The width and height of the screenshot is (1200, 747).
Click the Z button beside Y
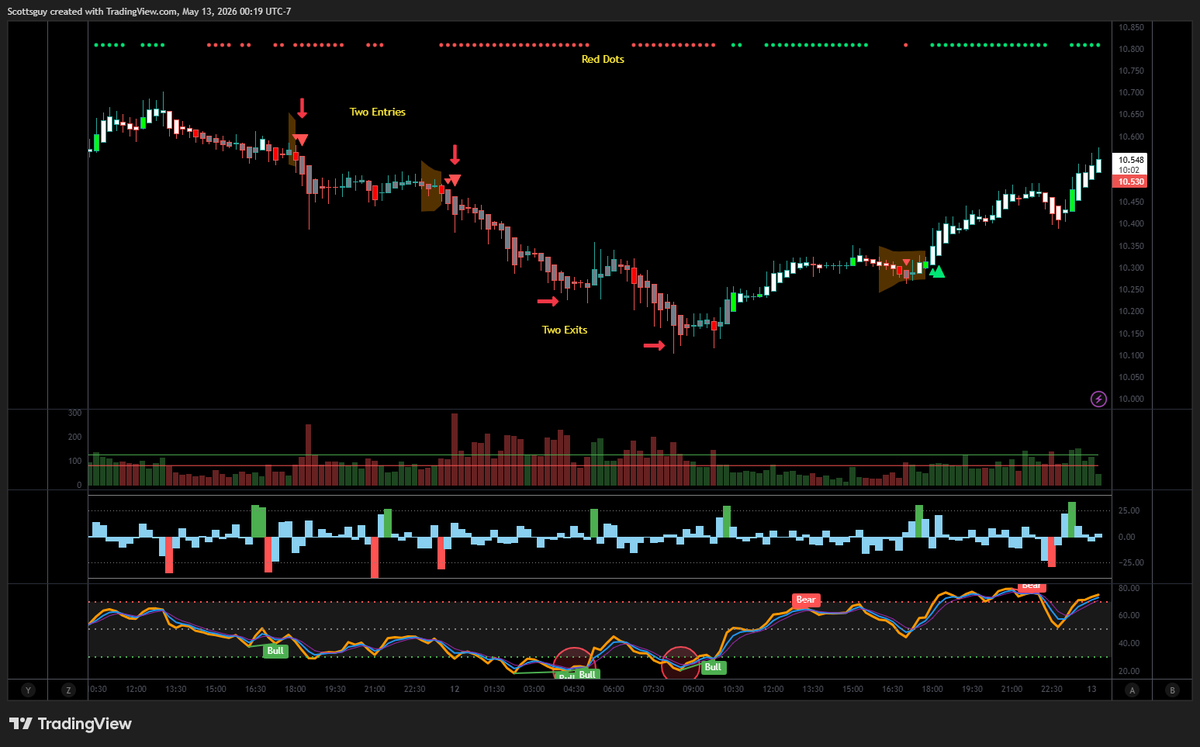coord(68,689)
